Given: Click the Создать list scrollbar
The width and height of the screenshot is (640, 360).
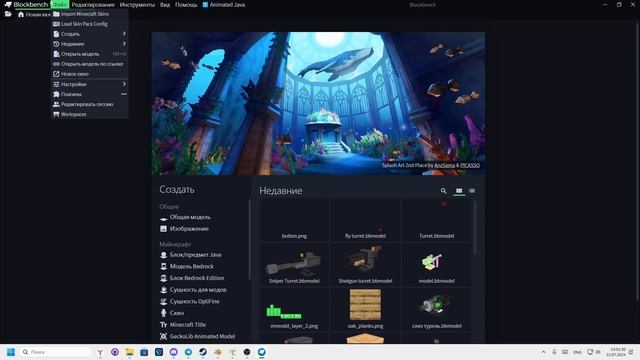Looking at the screenshot, I should [x=249, y=240].
